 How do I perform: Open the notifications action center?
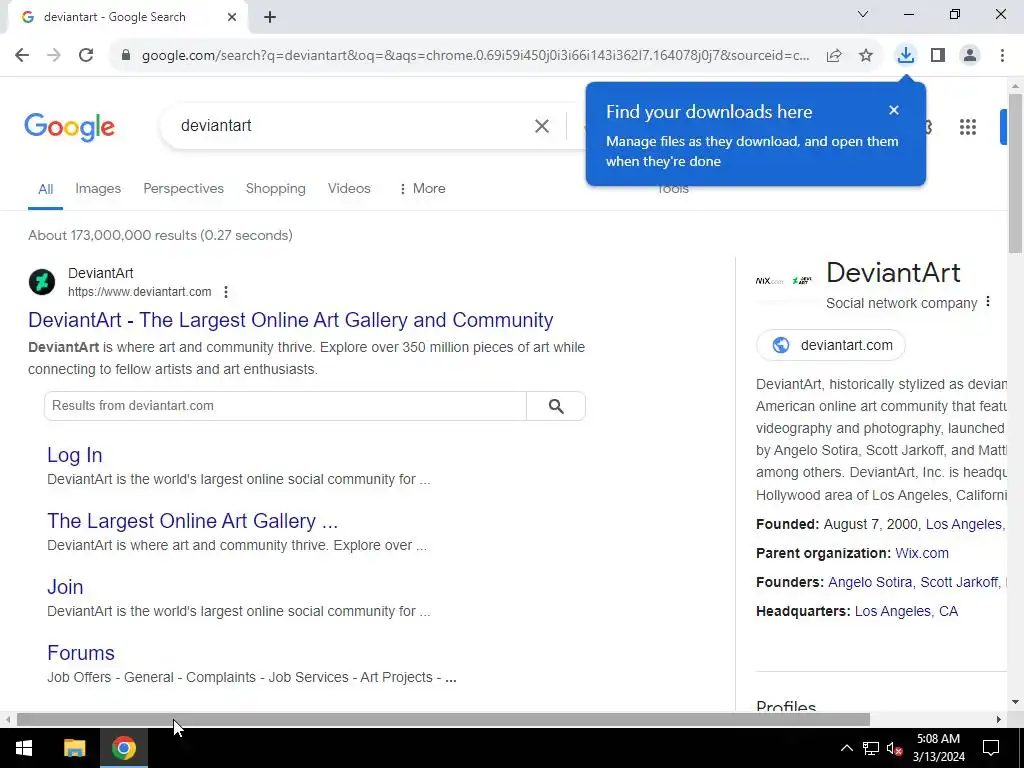[x=991, y=748]
